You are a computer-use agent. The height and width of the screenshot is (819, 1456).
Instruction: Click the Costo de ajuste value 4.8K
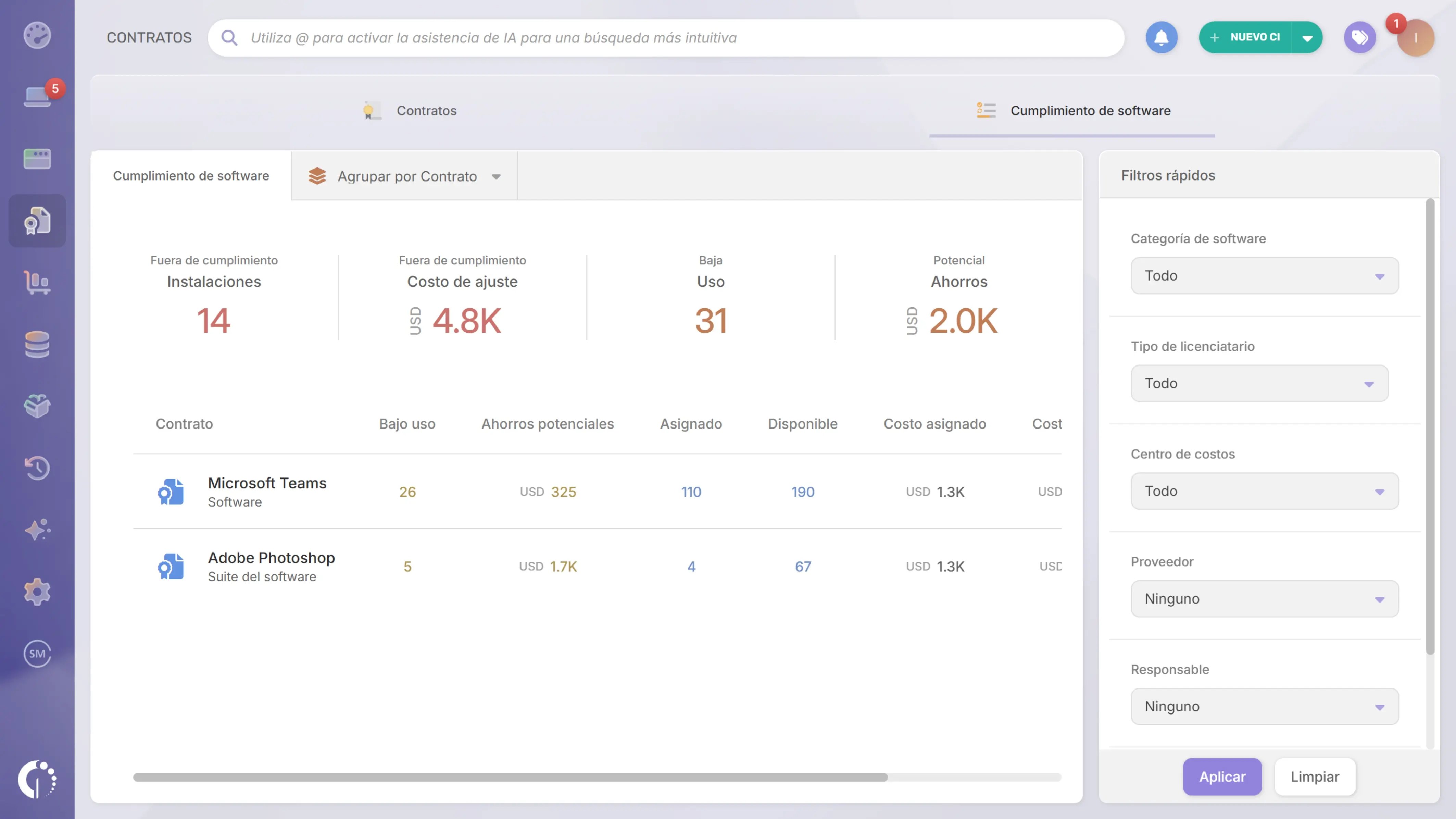tap(467, 321)
